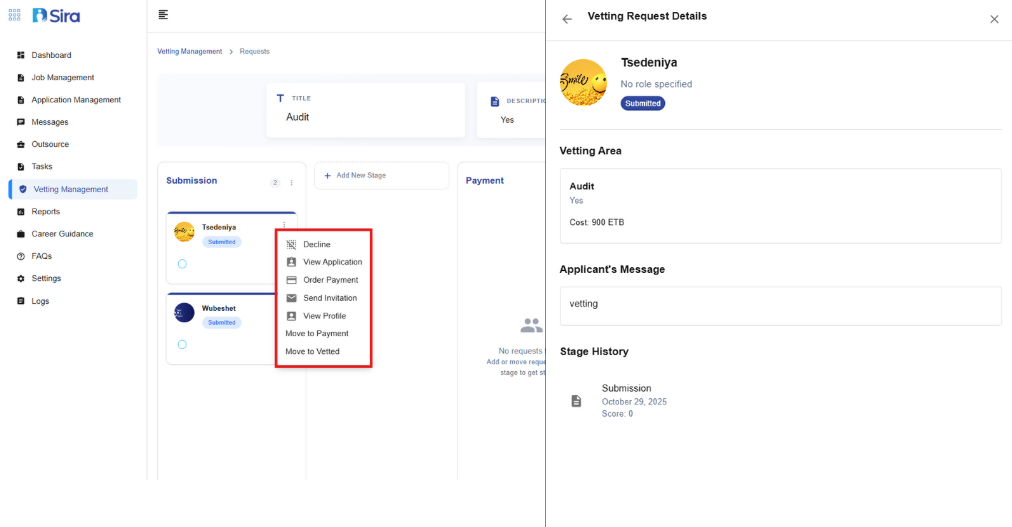This screenshot has height=527, width=1012.
Task: Click the Career Guidance briefcase icon
Action: [21, 234]
